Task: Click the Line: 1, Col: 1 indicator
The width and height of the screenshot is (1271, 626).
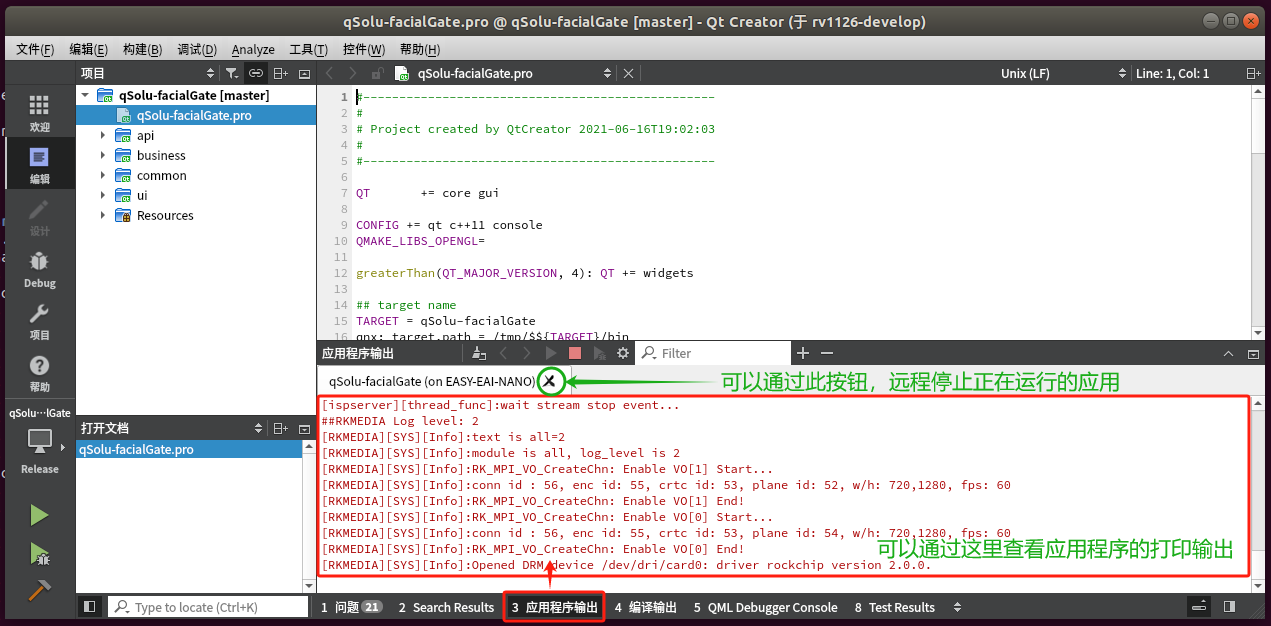Action: pyautogui.click(x=1172, y=73)
